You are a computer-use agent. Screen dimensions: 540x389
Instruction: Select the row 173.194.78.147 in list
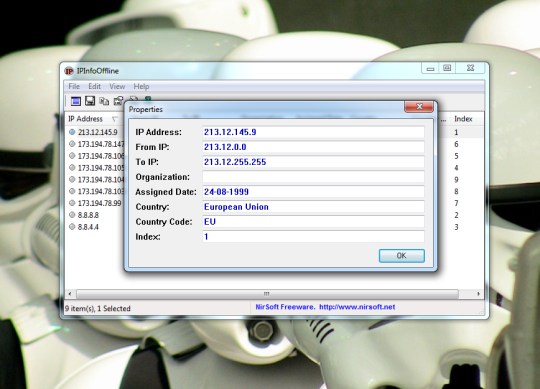click(x=101, y=144)
